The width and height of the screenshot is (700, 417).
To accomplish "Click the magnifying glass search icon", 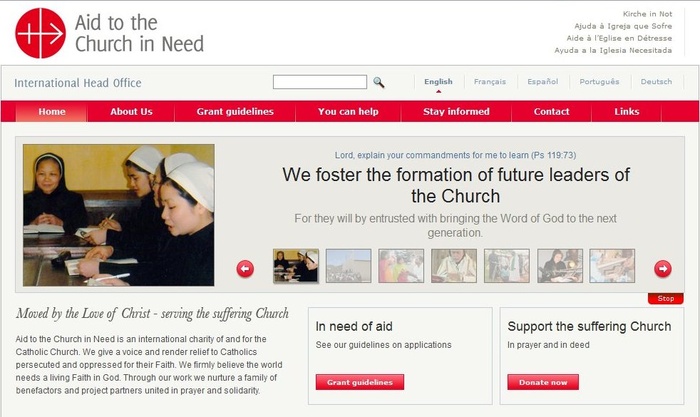I will [x=379, y=82].
